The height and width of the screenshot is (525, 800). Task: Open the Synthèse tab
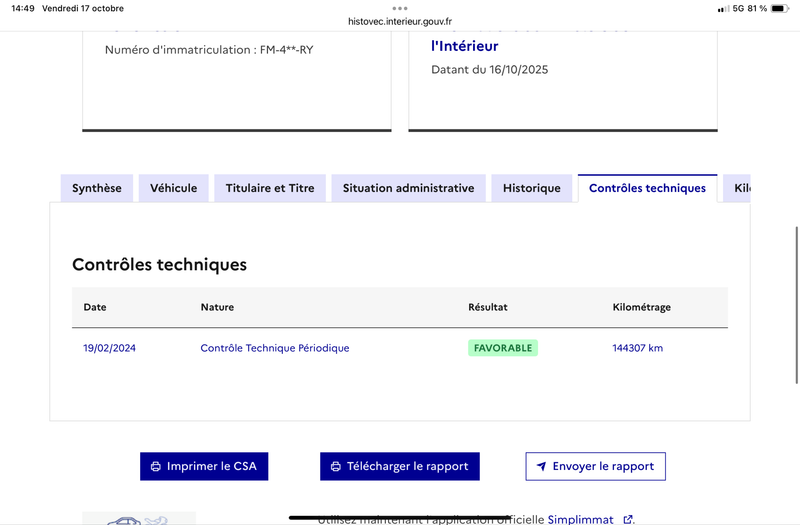pos(97,188)
